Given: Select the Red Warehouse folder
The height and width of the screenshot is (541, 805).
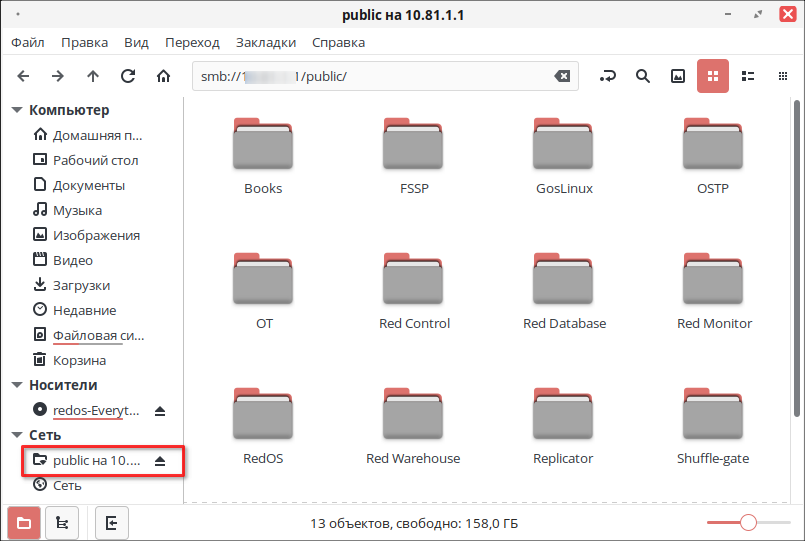Looking at the screenshot, I should 413,427.
